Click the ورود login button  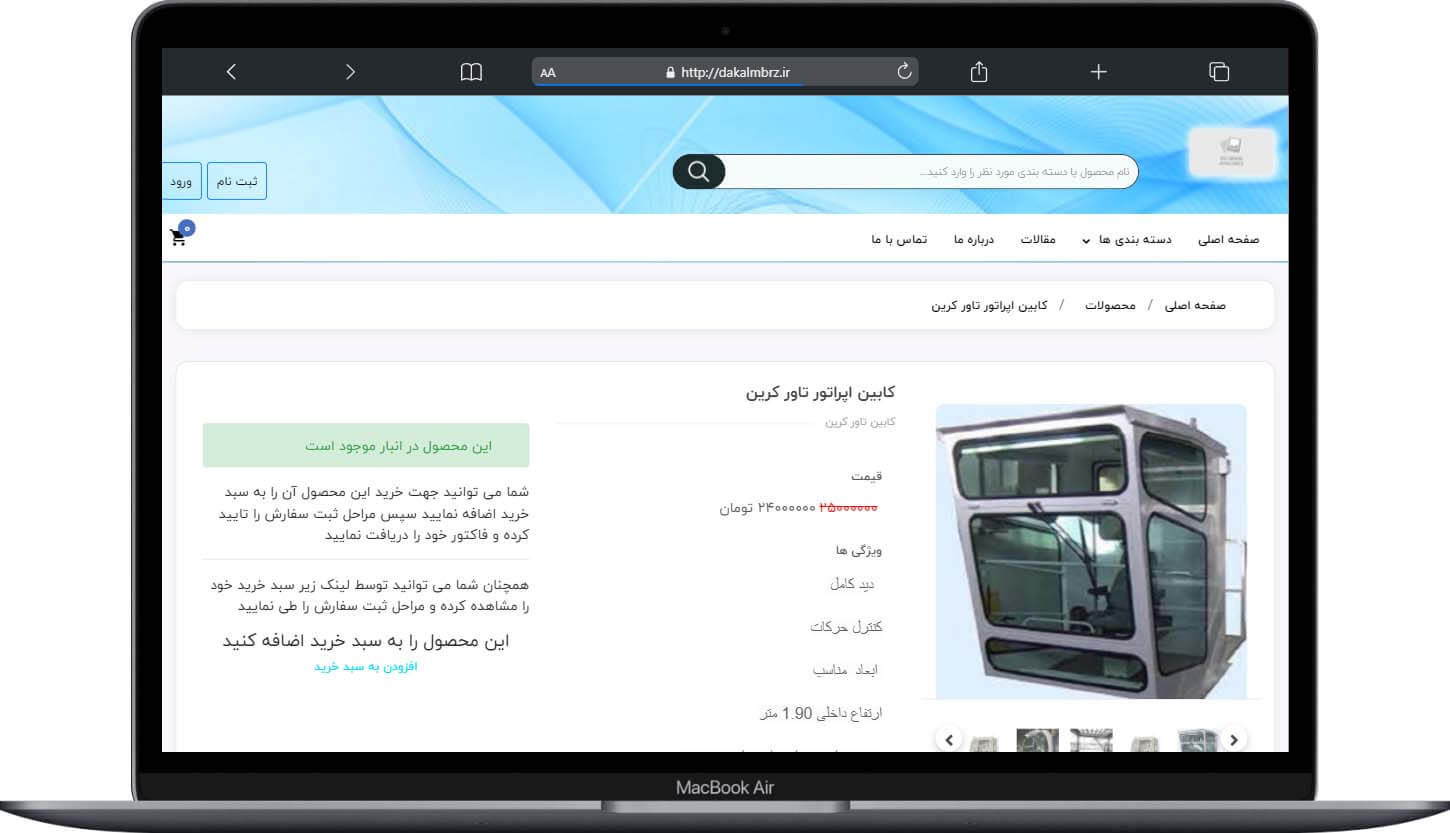(x=181, y=181)
